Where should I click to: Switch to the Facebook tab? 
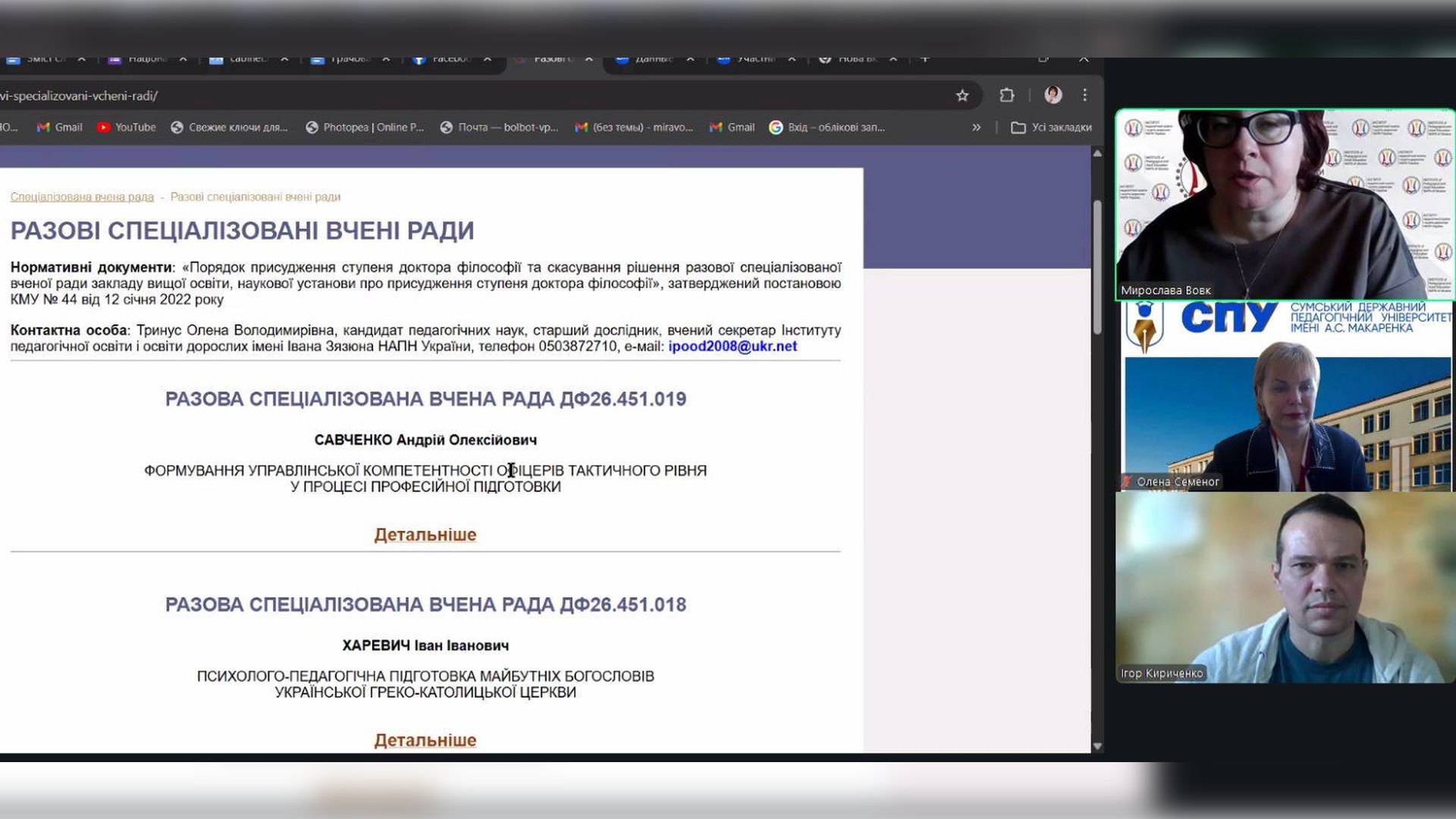tap(447, 59)
